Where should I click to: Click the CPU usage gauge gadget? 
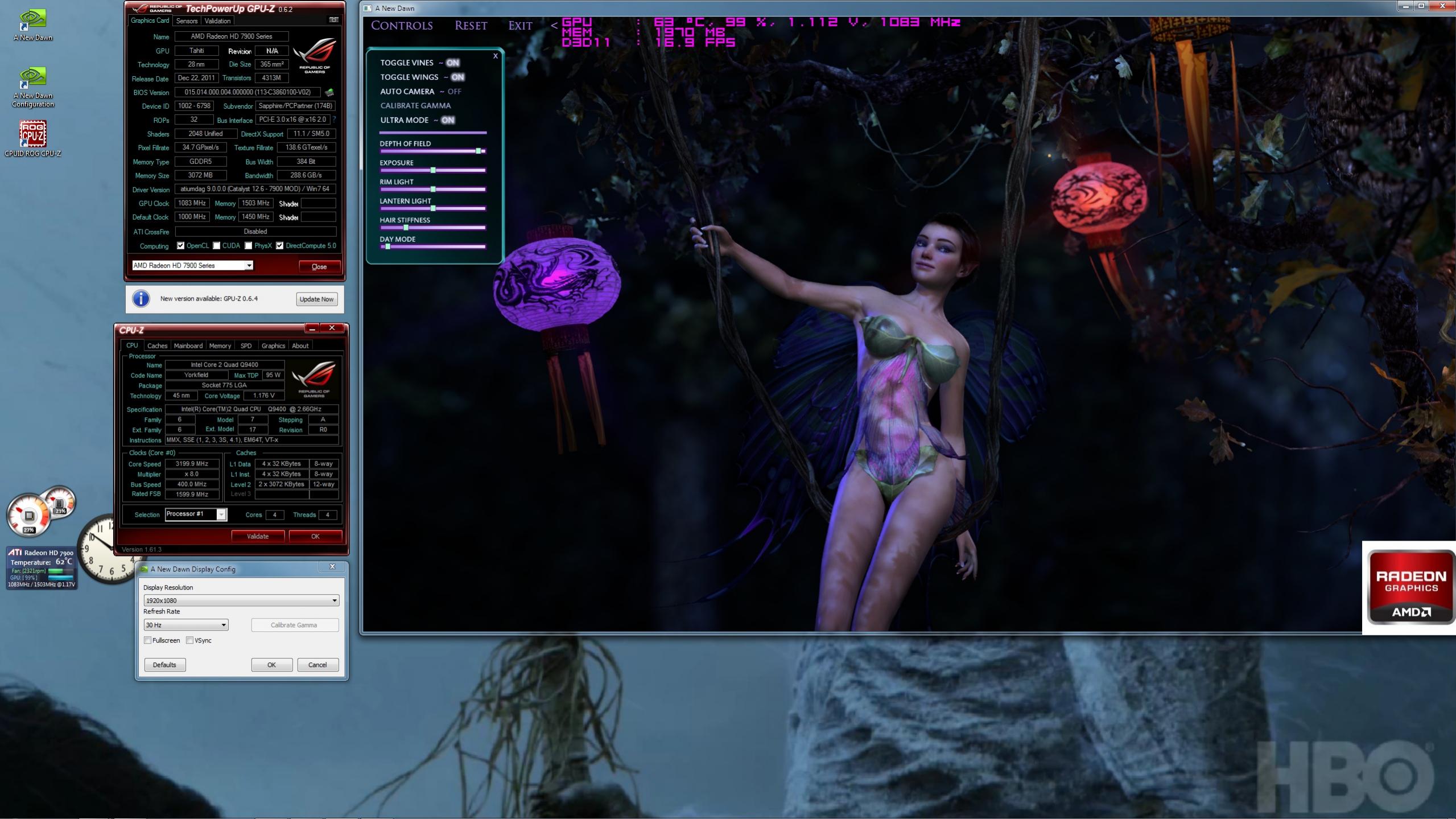[x=28, y=516]
